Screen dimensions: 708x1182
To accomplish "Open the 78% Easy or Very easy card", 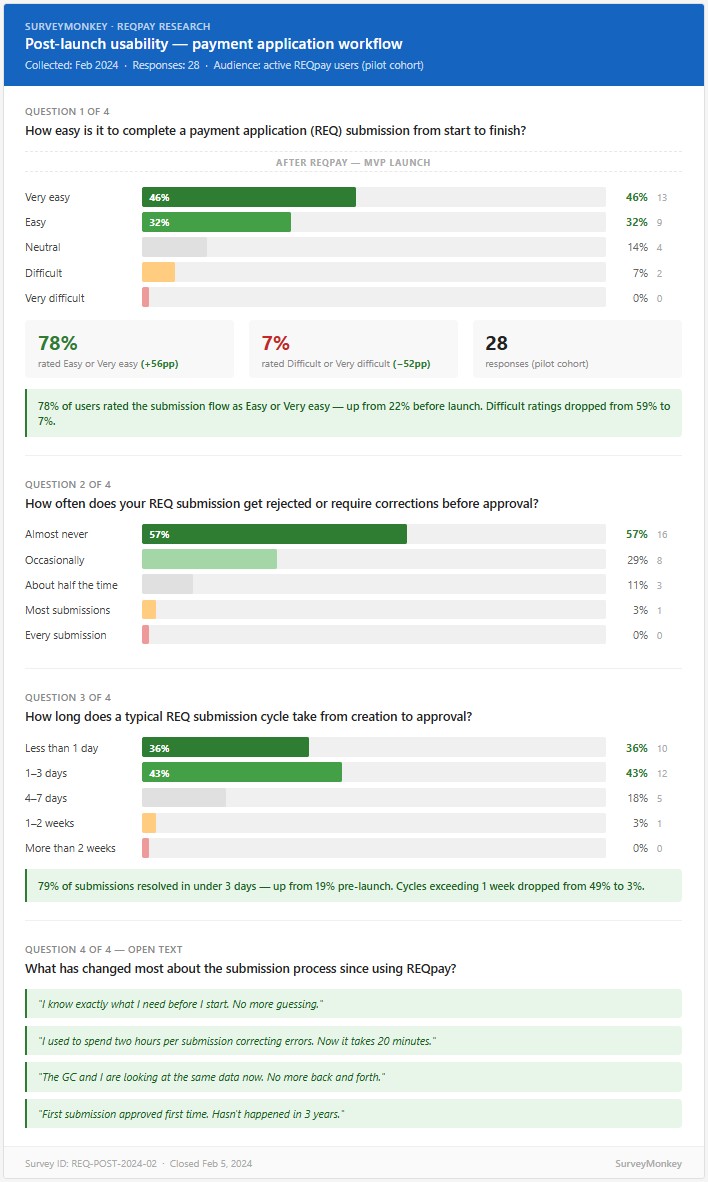I will (x=129, y=349).
